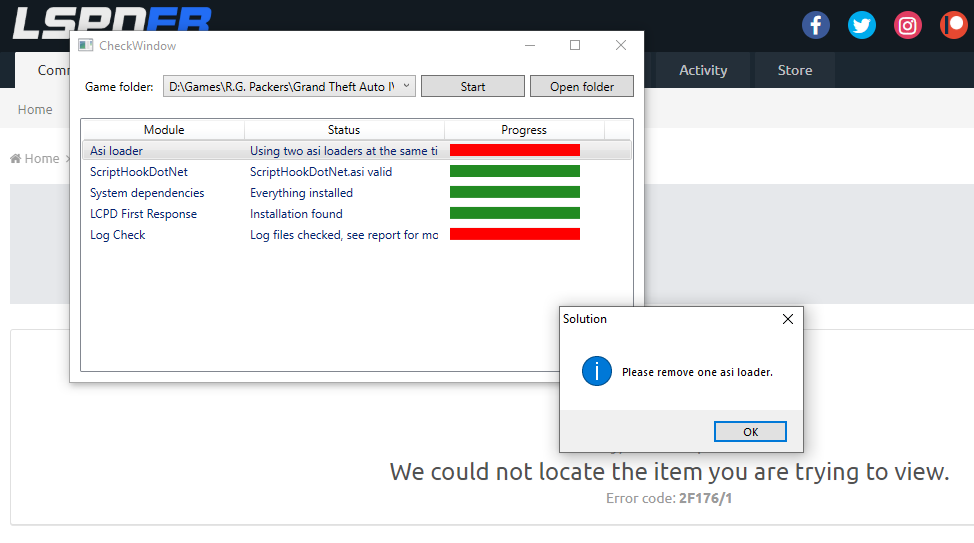974x543 pixels.
Task: Close the Solution dialog
Action: tap(788, 319)
